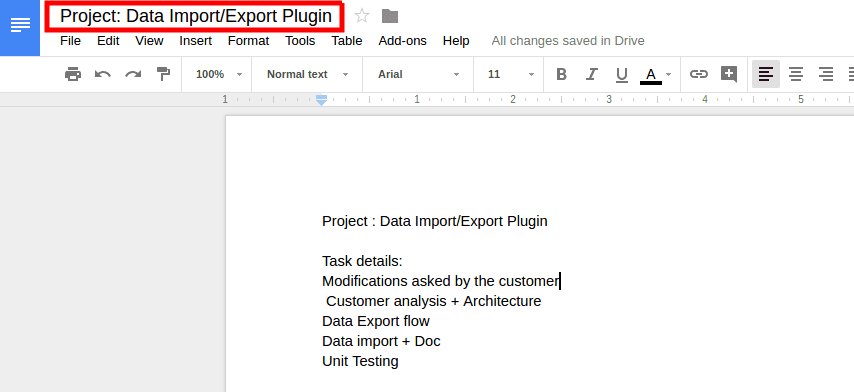Toggle italic formatting

pos(591,74)
